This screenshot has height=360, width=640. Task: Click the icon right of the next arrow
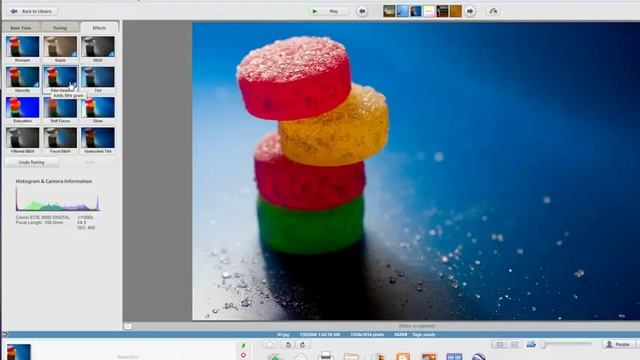(x=493, y=11)
